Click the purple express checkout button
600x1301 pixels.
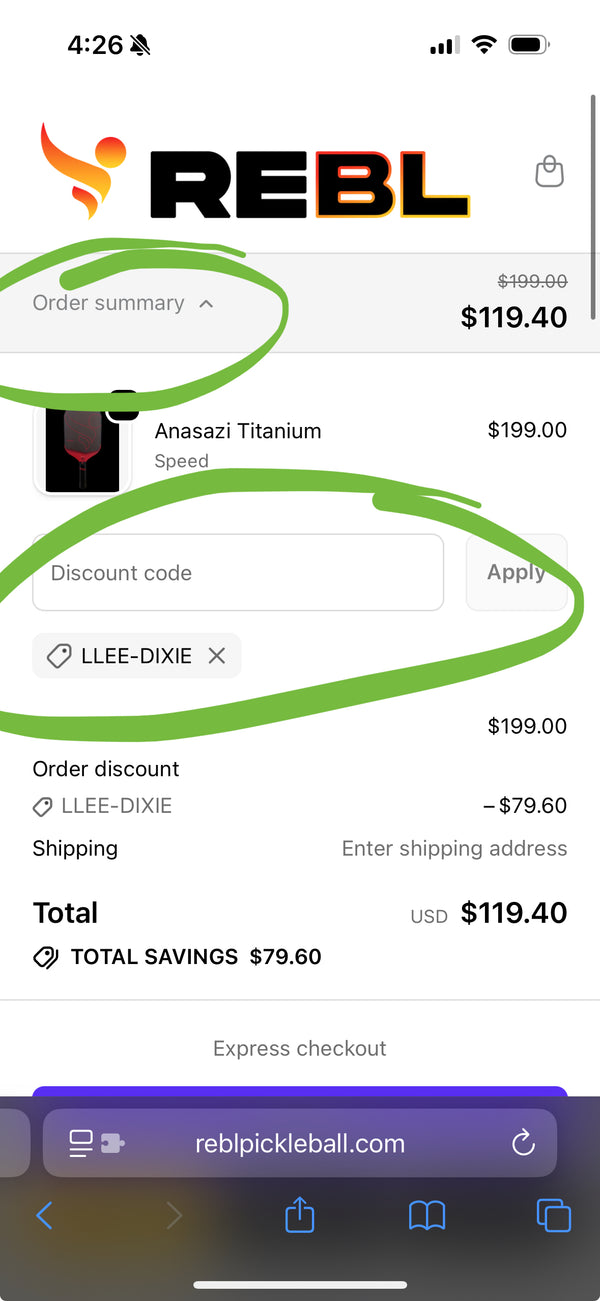(300, 1092)
